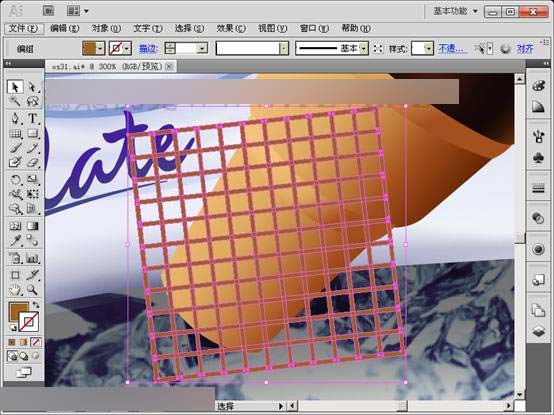Open stroke color dropdown in control bar
554x415 pixels.
(x=126, y=48)
